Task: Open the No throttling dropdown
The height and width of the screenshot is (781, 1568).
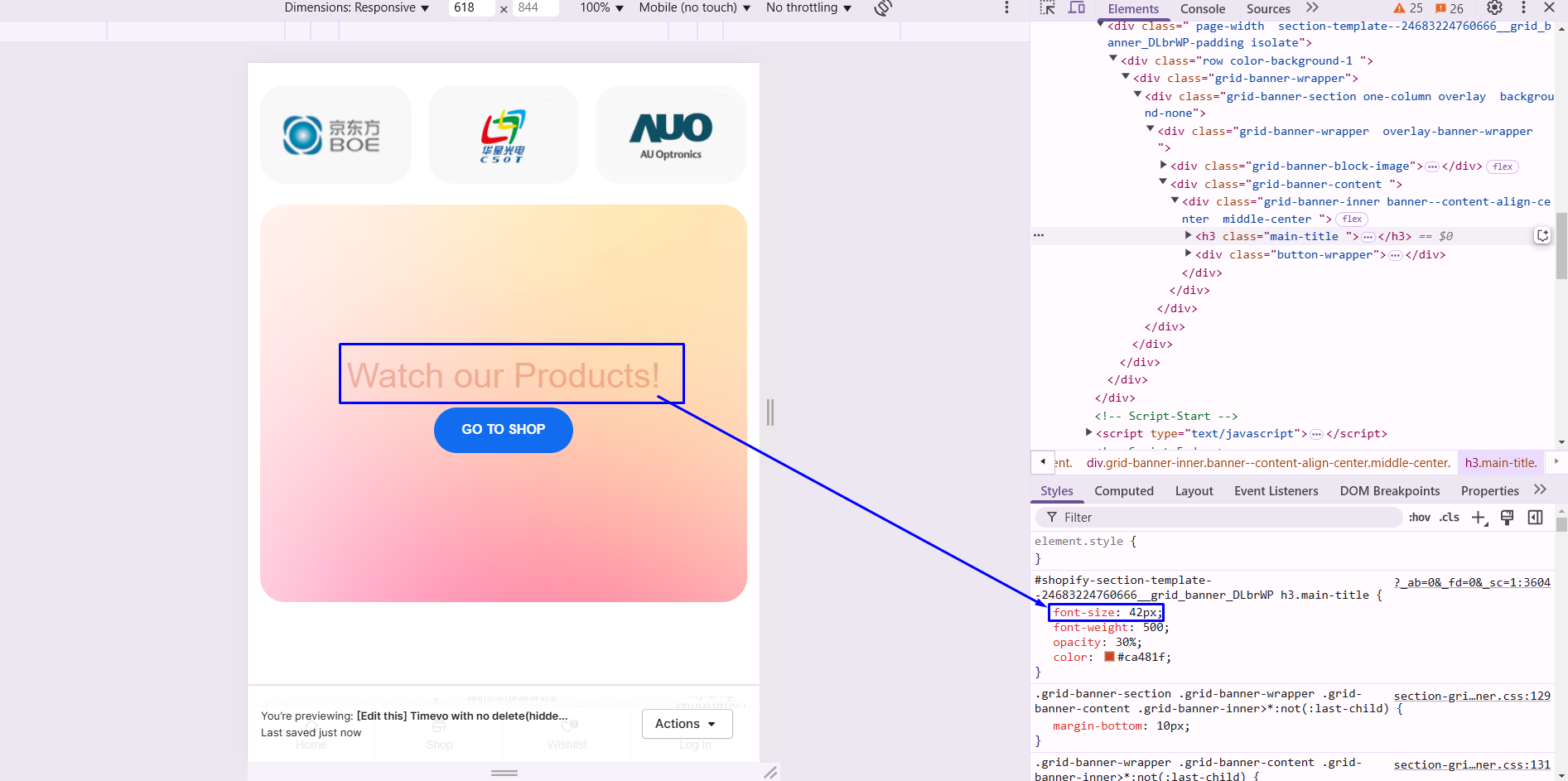Action: point(808,7)
